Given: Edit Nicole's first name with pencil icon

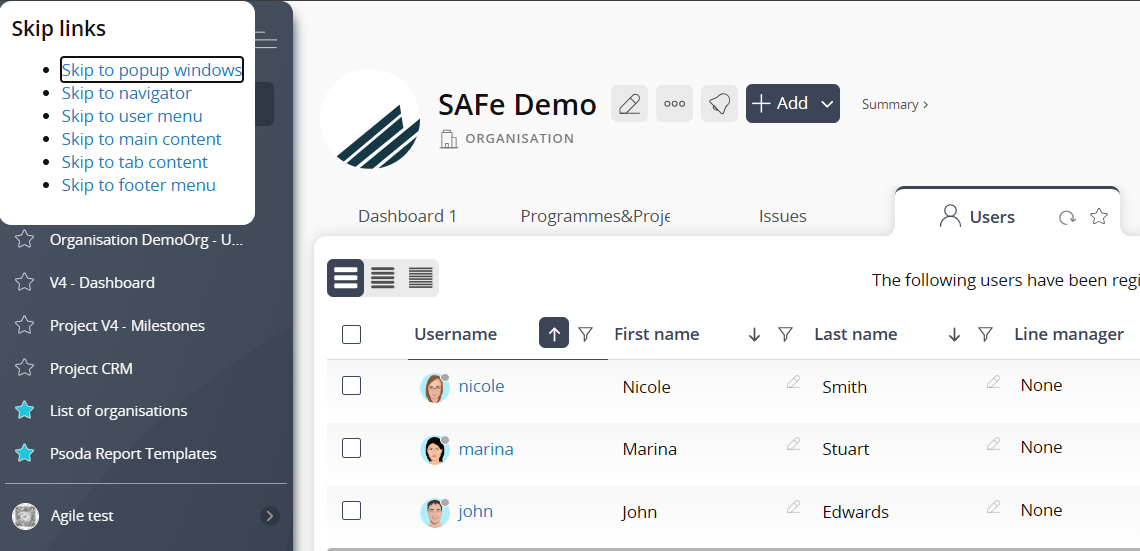Looking at the screenshot, I should (793, 382).
